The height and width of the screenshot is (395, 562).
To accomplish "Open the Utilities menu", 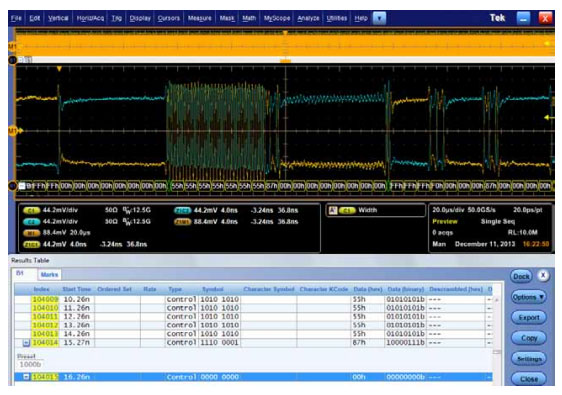I will click(337, 18).
